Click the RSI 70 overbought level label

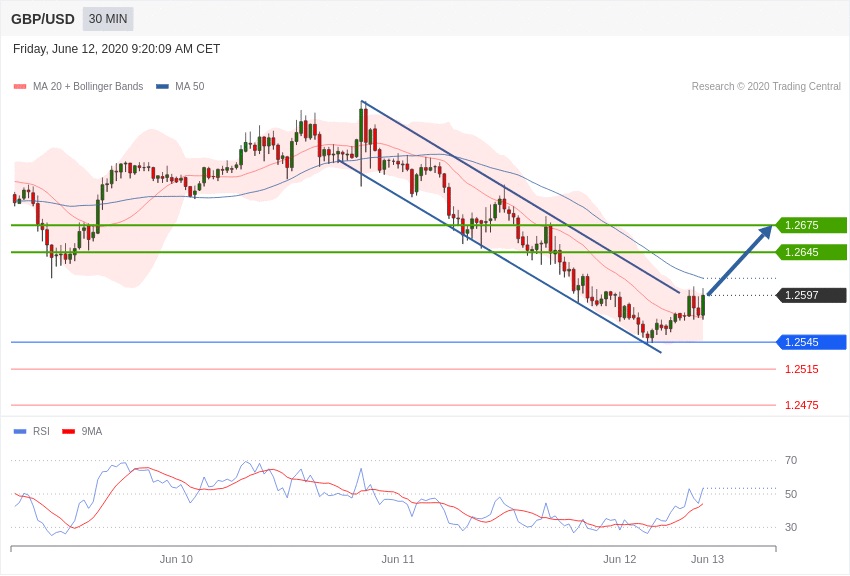click(x=791, y=460)
